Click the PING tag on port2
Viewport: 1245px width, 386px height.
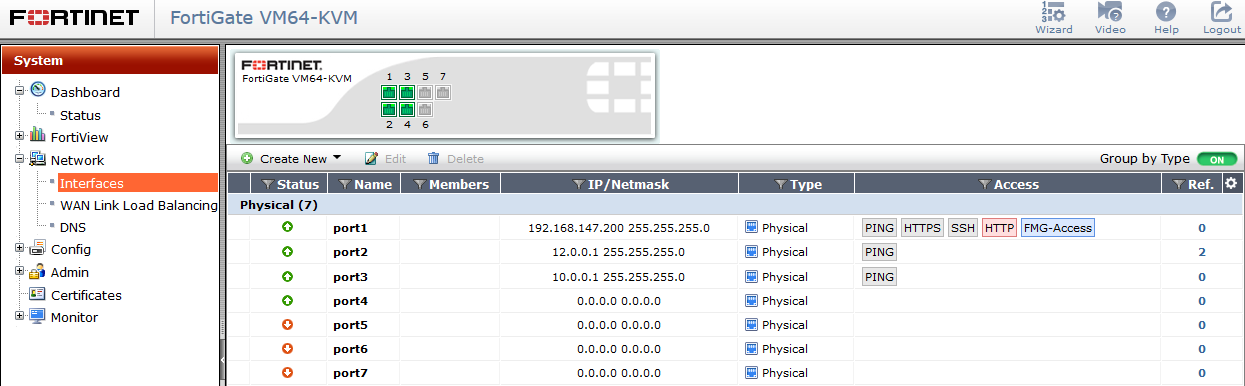click(879, 252)
